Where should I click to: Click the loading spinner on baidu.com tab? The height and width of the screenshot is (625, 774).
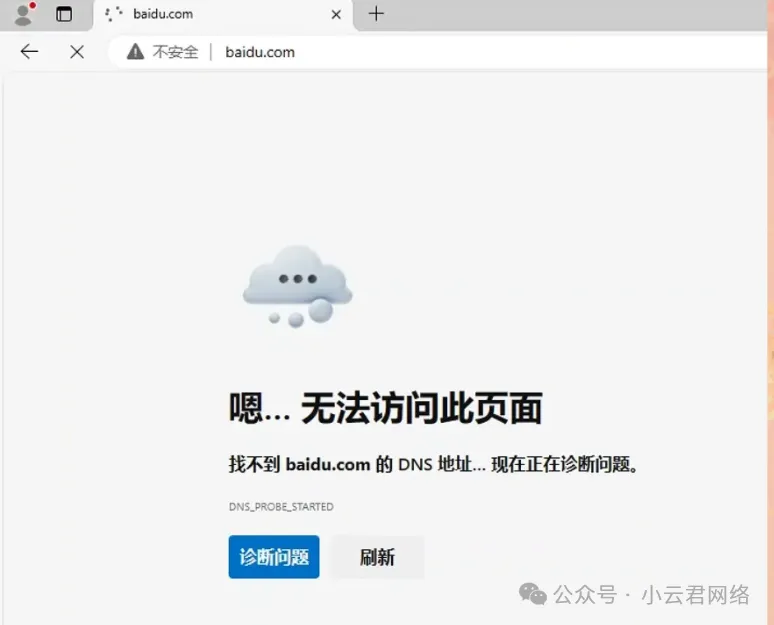point(114,14)
